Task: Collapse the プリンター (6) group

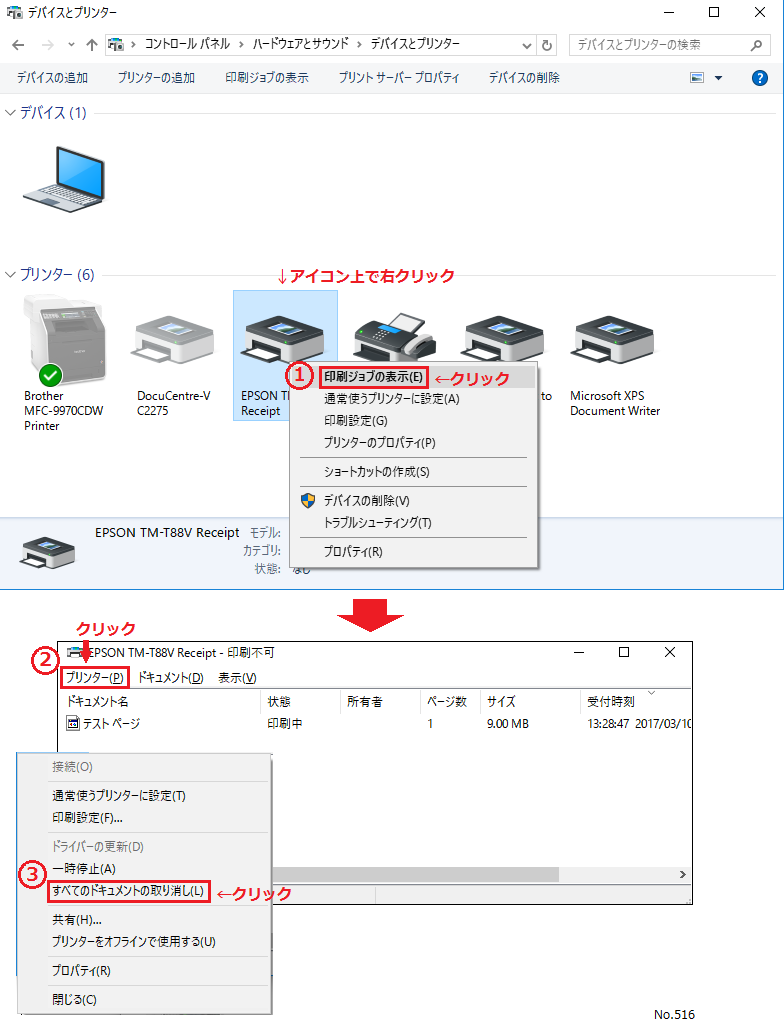Action: (10, 274)
